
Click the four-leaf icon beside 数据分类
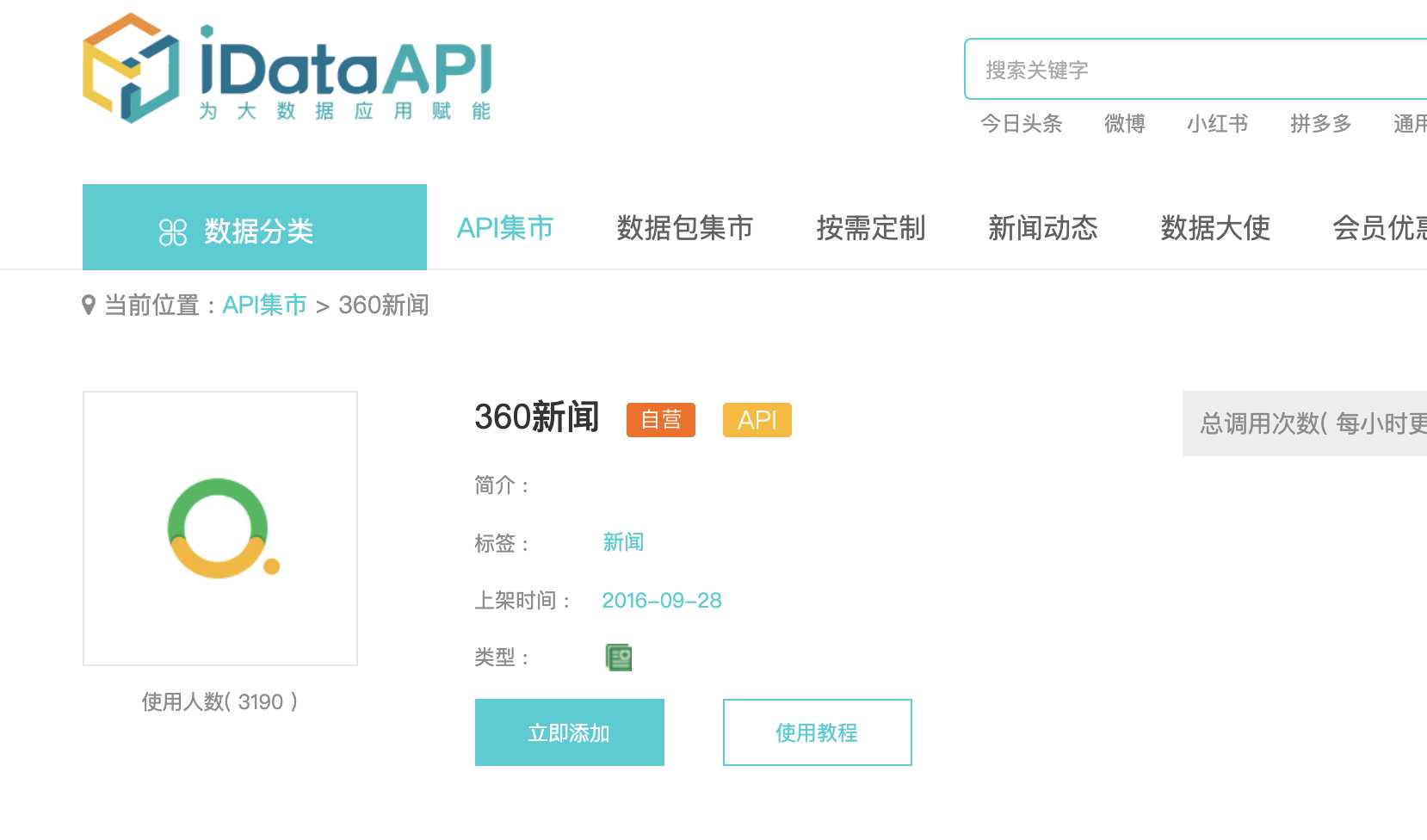point(173,232)
